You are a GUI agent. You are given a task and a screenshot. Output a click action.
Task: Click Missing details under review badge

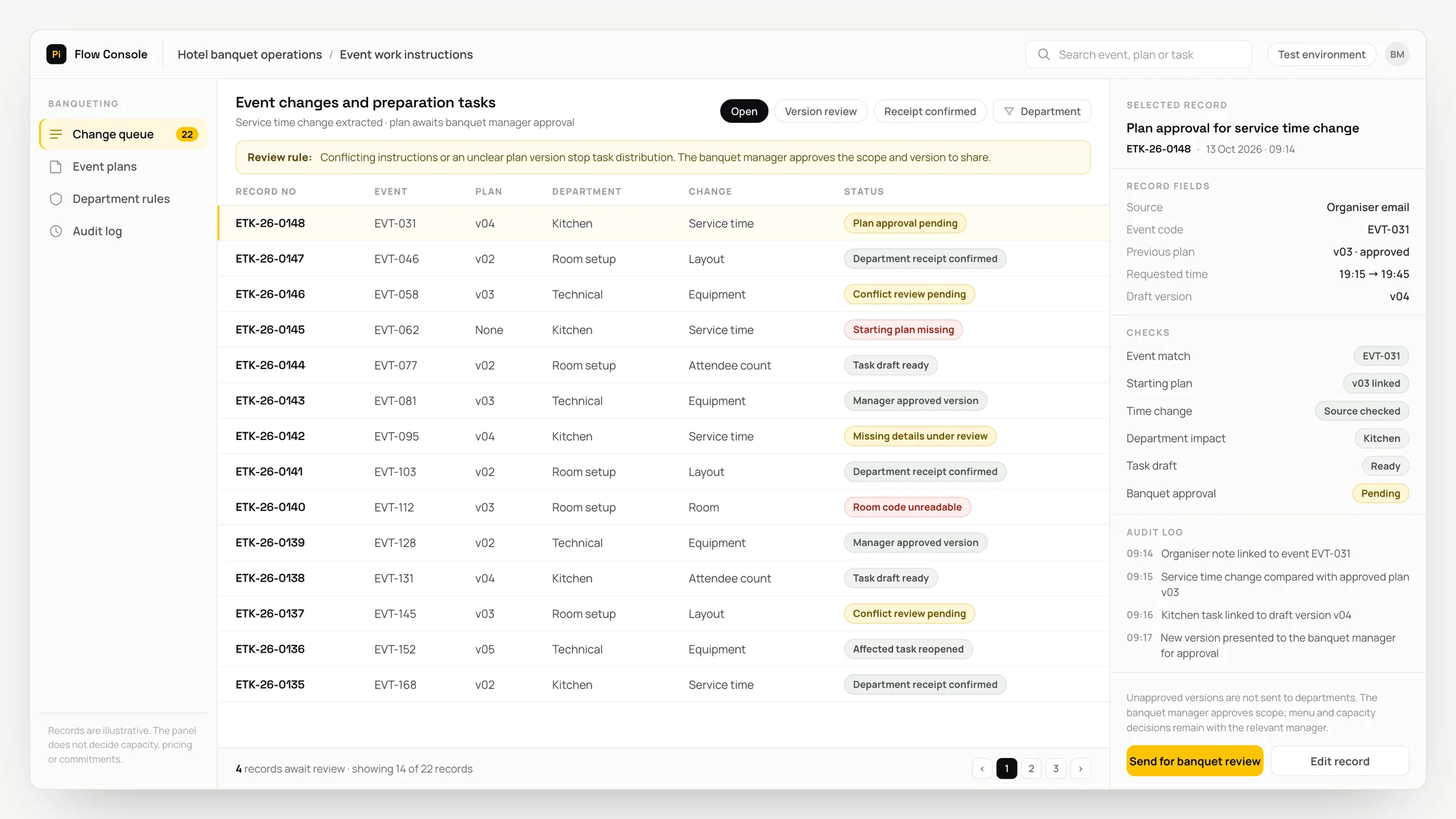pyautogui.click(x=920, y=437)
